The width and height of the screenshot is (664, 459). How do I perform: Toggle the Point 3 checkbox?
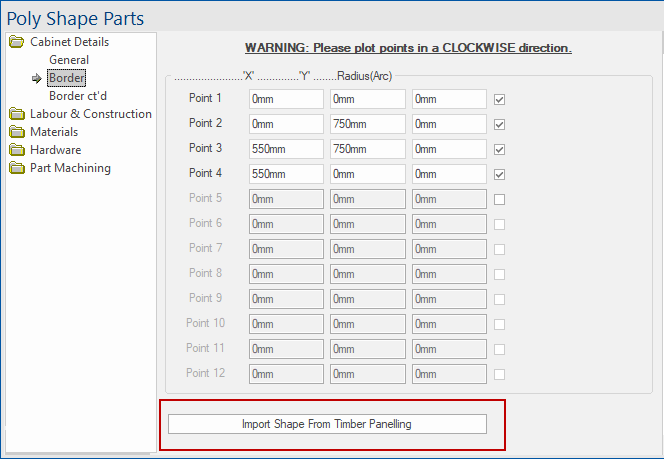[499, 149]
